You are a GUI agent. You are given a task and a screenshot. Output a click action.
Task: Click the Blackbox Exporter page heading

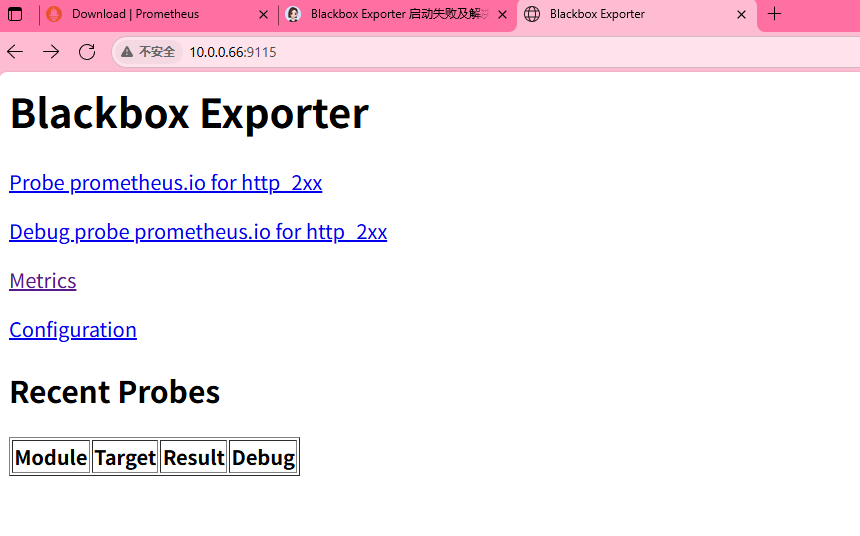189,114
